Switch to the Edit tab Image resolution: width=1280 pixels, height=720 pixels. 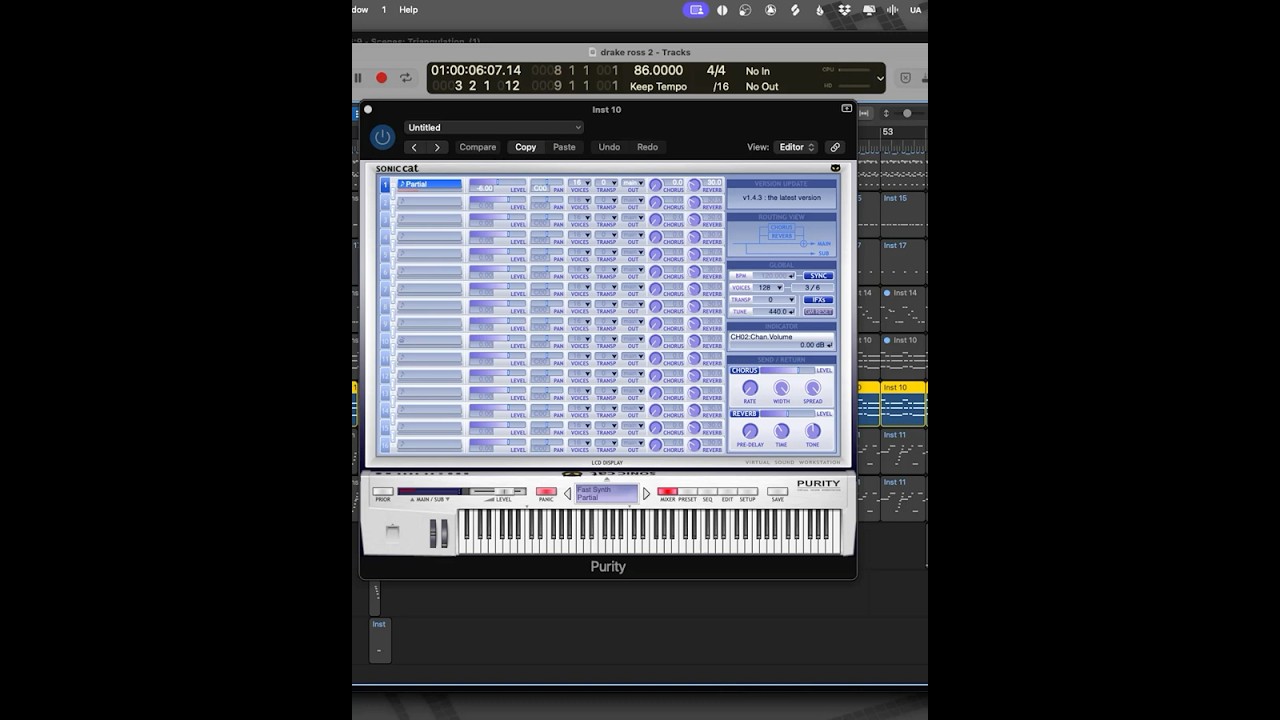pyautogui.click(x=727, y=492)
